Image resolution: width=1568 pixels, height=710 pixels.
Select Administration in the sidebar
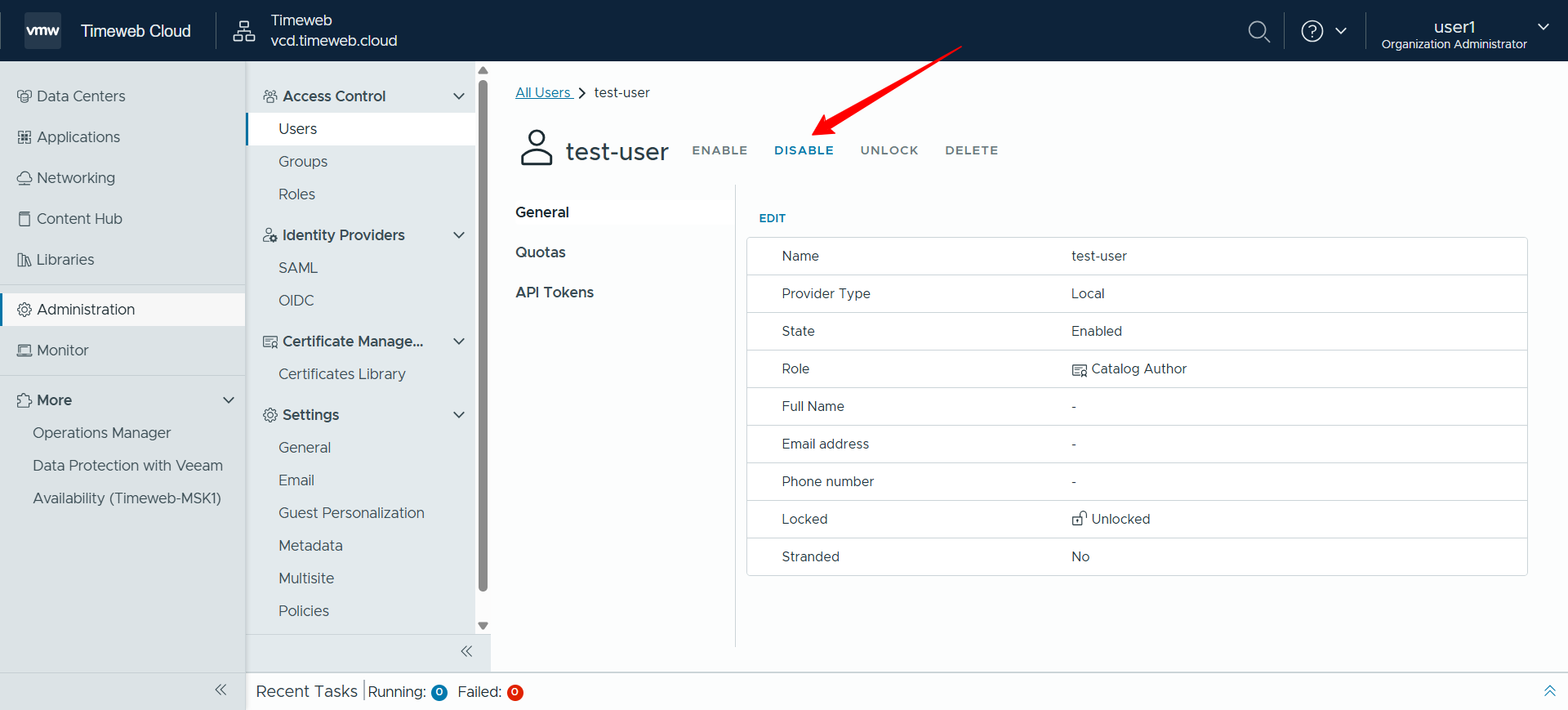[122, 310]
